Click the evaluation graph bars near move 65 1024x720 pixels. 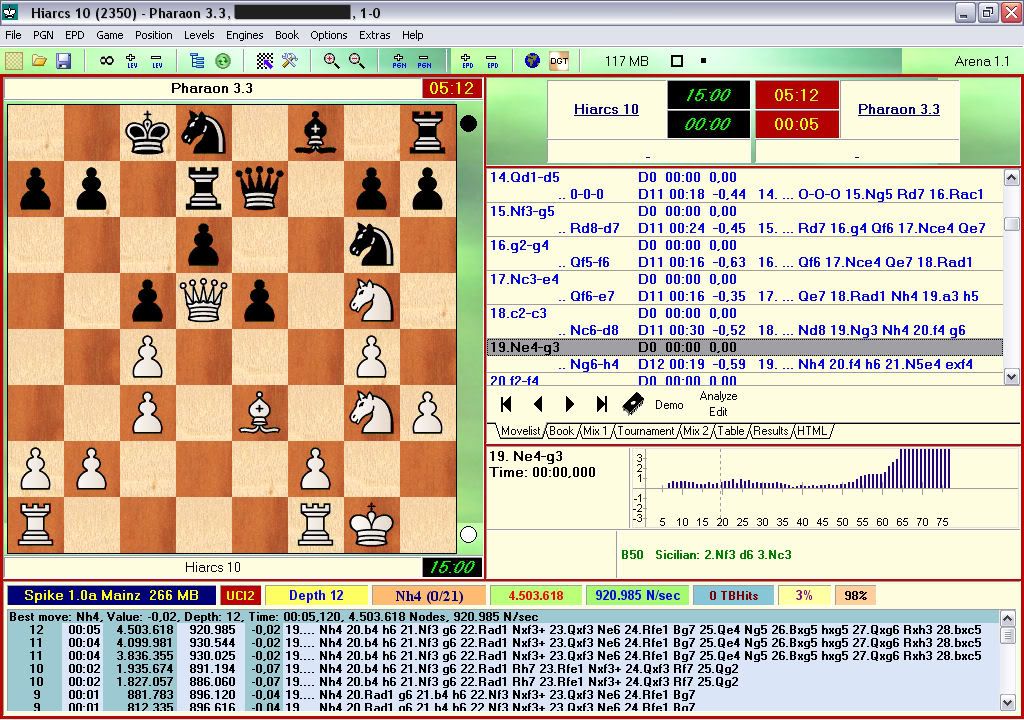pos(902,468)
